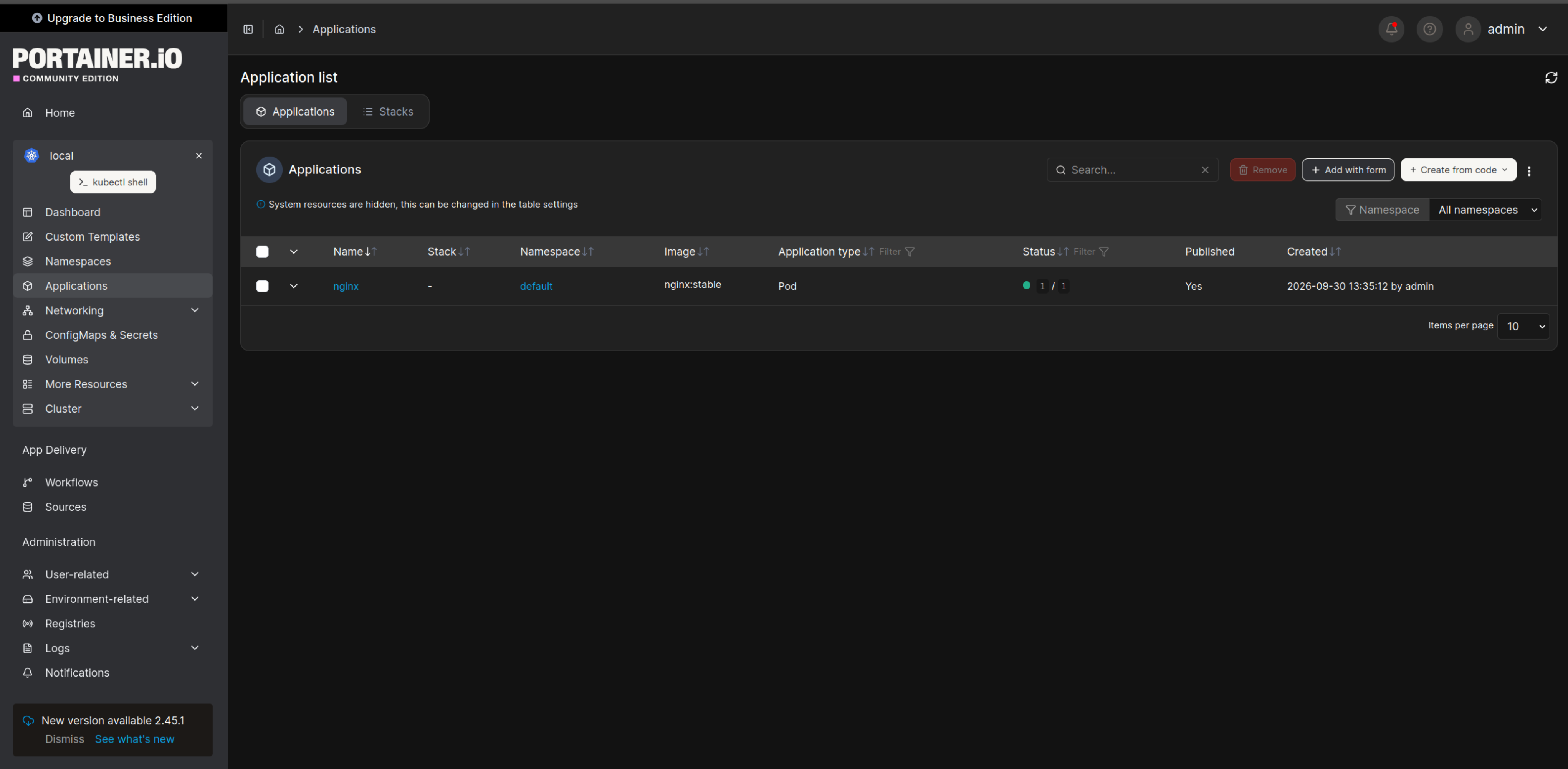Tick the nginx row checkbox

pyautogui.click(x=262, y=286)
